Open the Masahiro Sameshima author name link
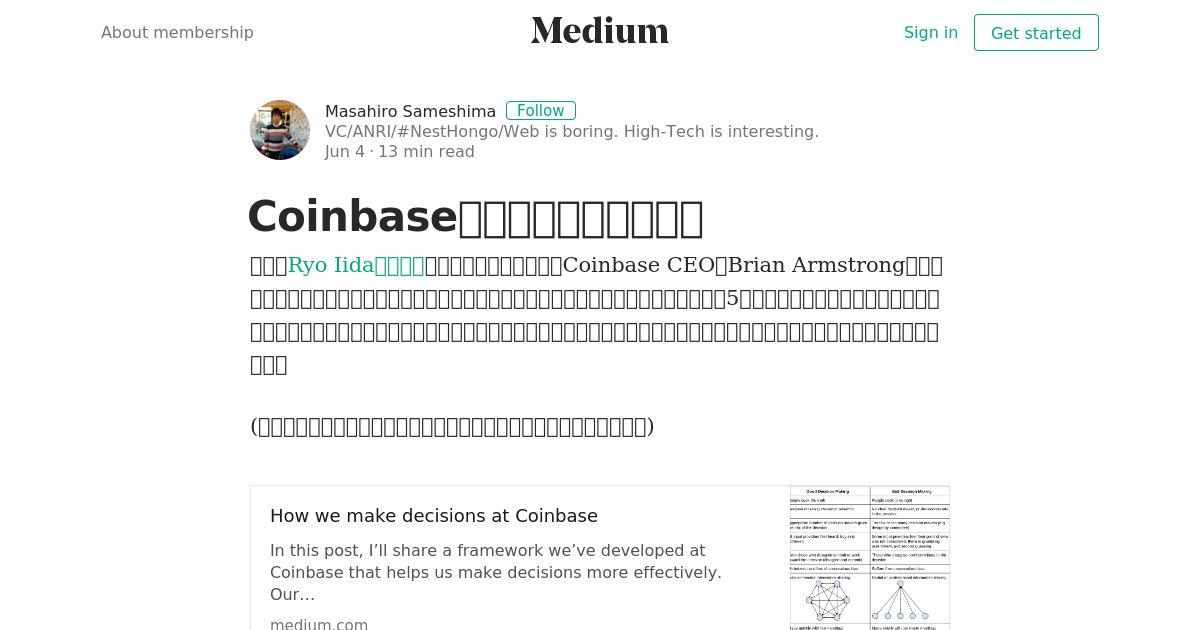The image size is (1200, 630). point(410,111)
